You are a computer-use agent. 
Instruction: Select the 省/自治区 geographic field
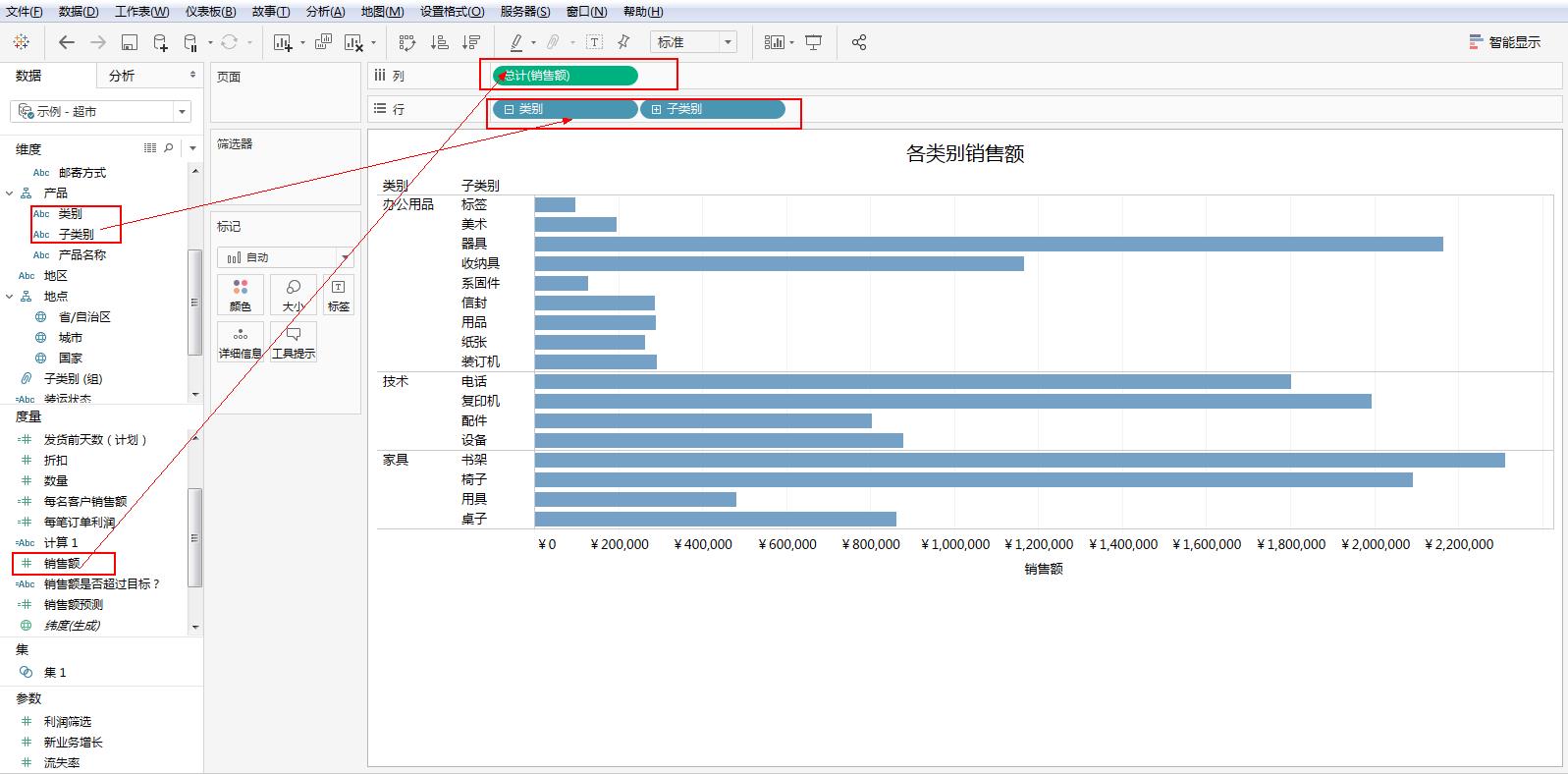tap(83, 317)
